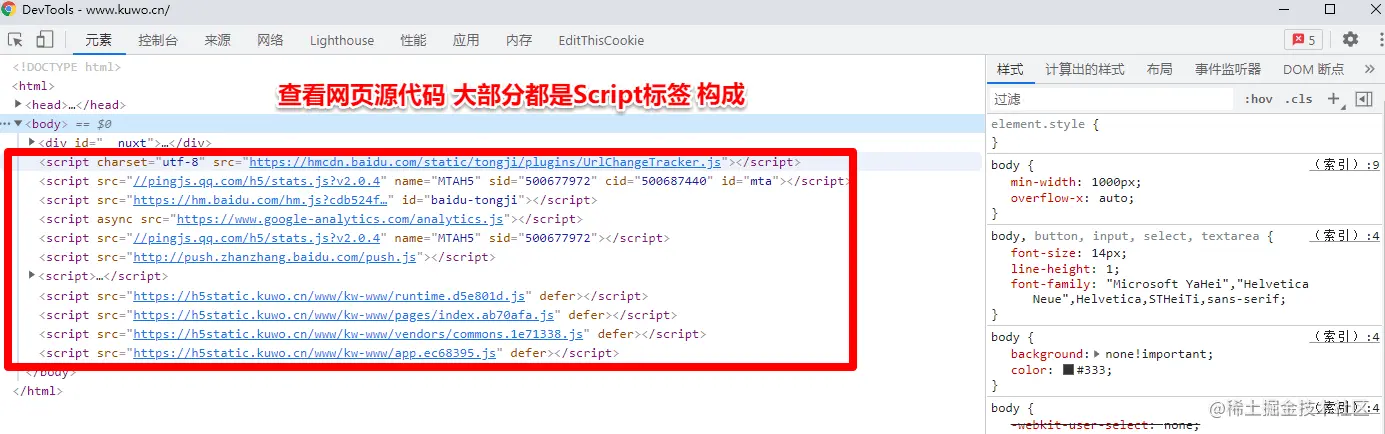Select the 计算出的样式 Computed tab
Image resolution: width=1385 pixels, height=434 pixels.
tap(1085, 69)
